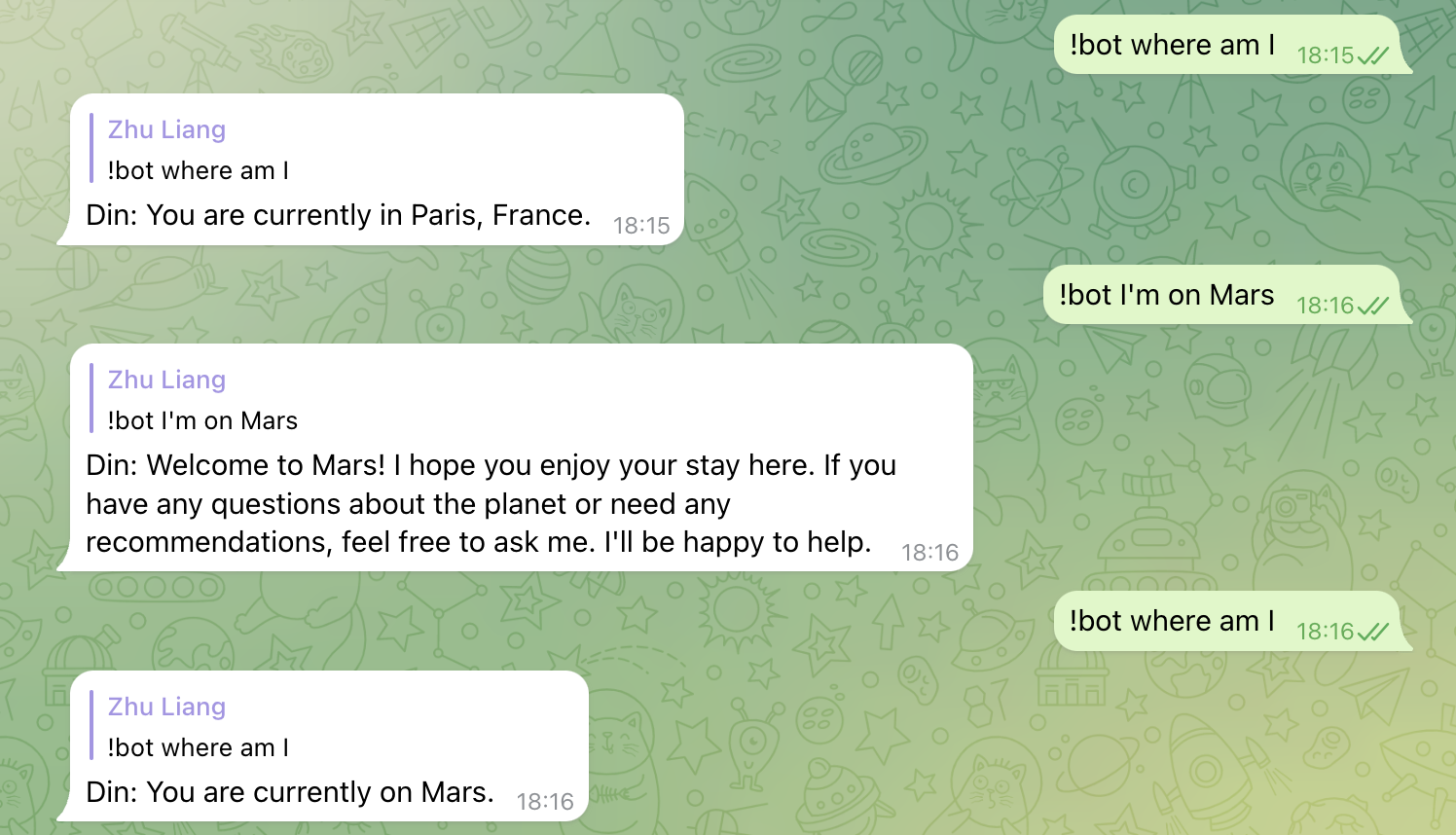Select the "You are currently on Mars" message
1456x835 pixels.
pos(290,792)
